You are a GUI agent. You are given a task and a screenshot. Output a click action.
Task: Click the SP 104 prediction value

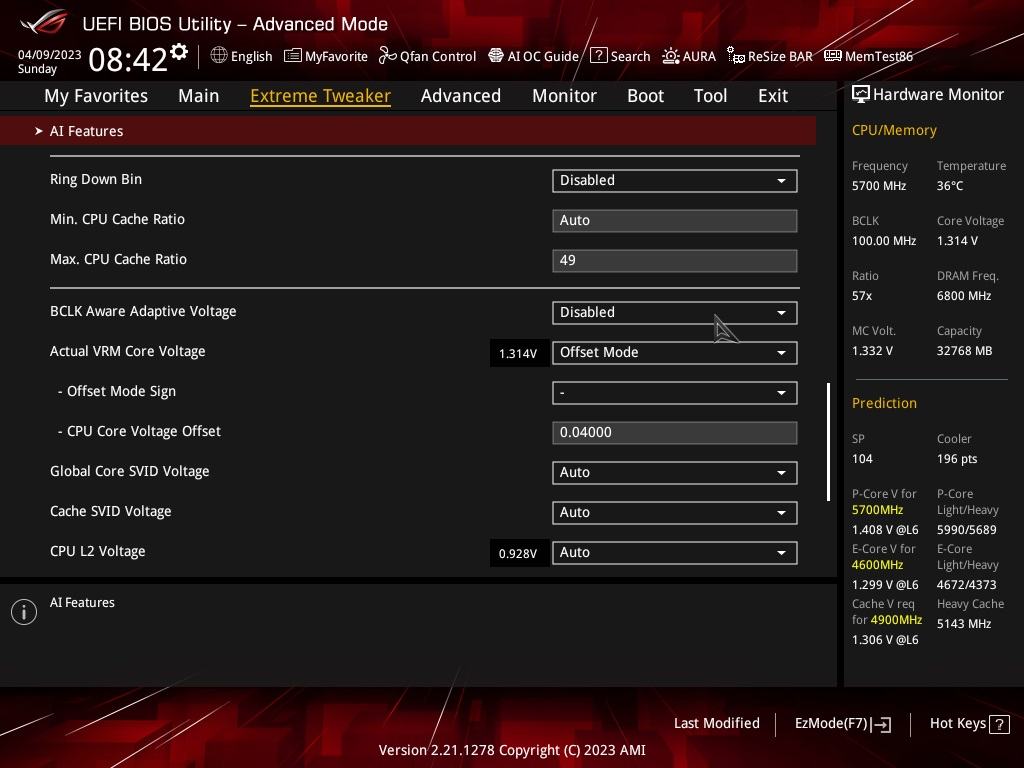click(x=862, y=459)
